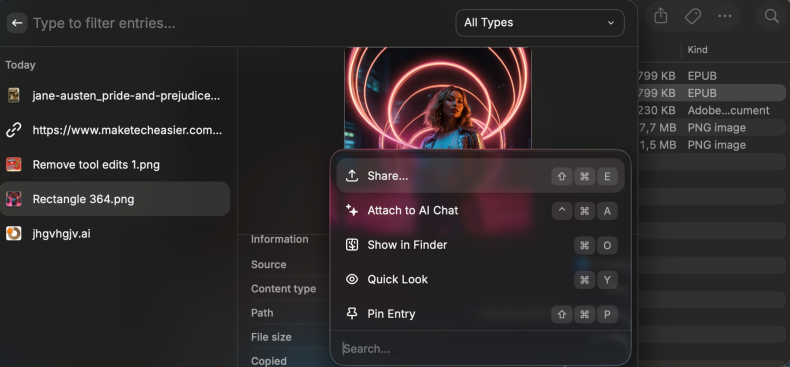Viewport: 790px width, 367px height.
Task: Choose Attach to AI Chat
Action: pyautogui.click(x=480, y=210)
